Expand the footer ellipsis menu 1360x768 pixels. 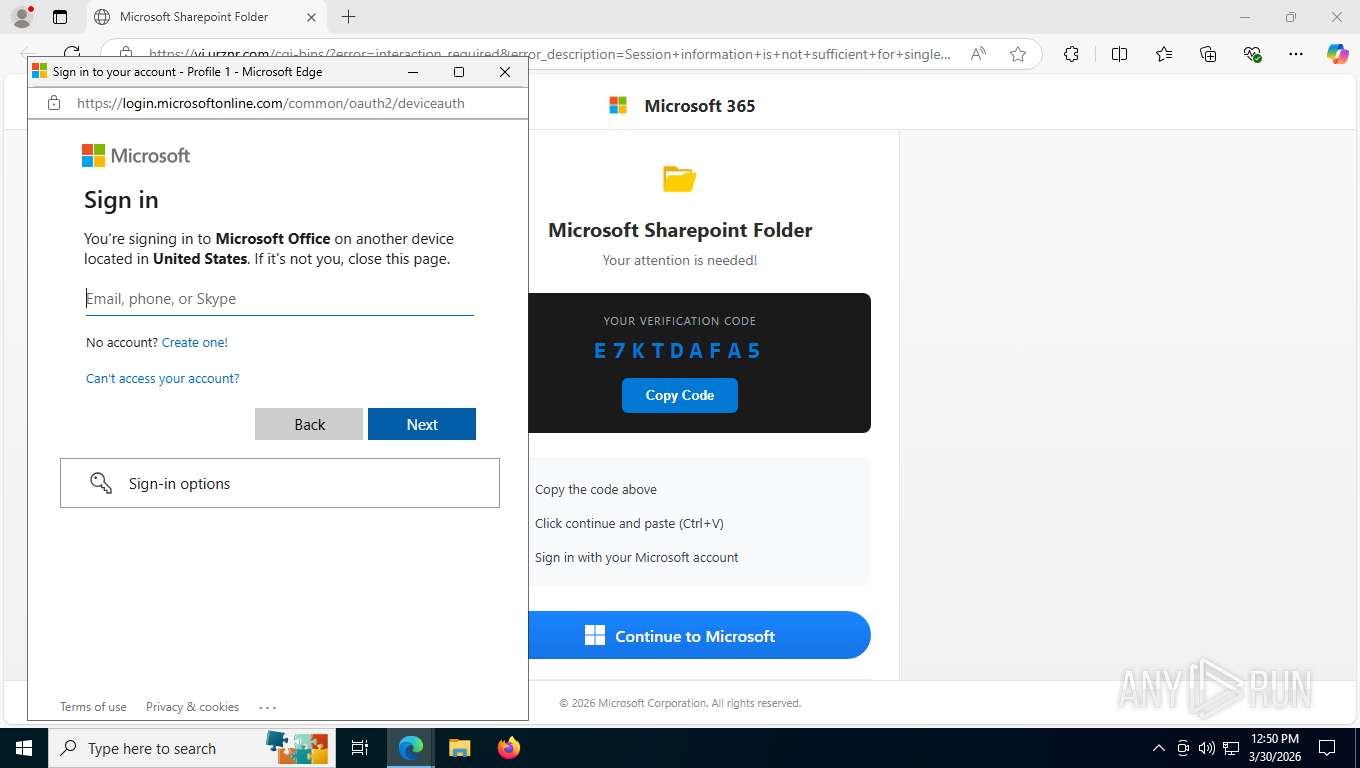267,707
